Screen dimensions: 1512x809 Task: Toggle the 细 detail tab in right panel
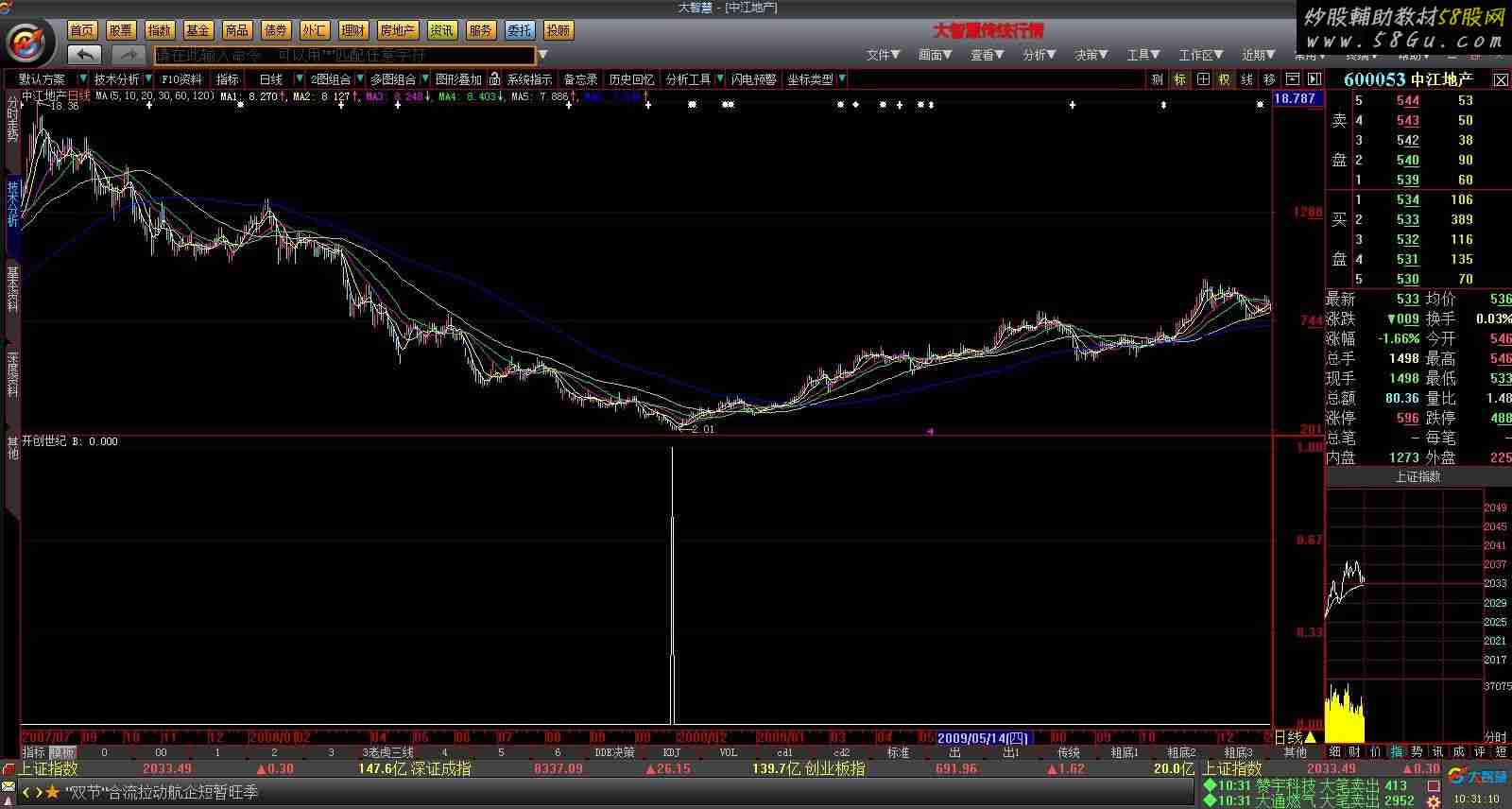(x=1334, y=751)
